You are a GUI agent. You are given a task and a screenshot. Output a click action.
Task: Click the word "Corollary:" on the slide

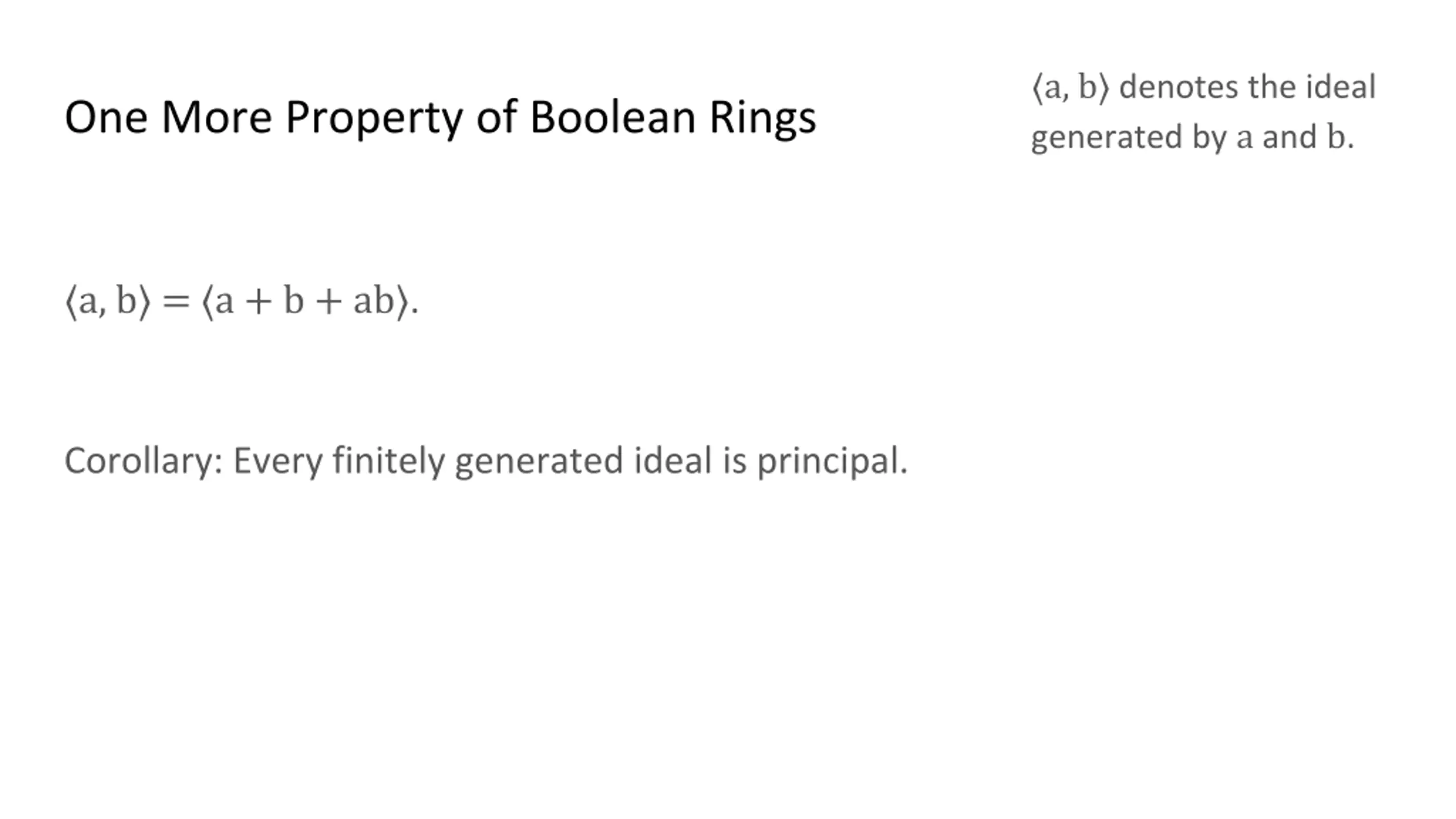(143, 461)
